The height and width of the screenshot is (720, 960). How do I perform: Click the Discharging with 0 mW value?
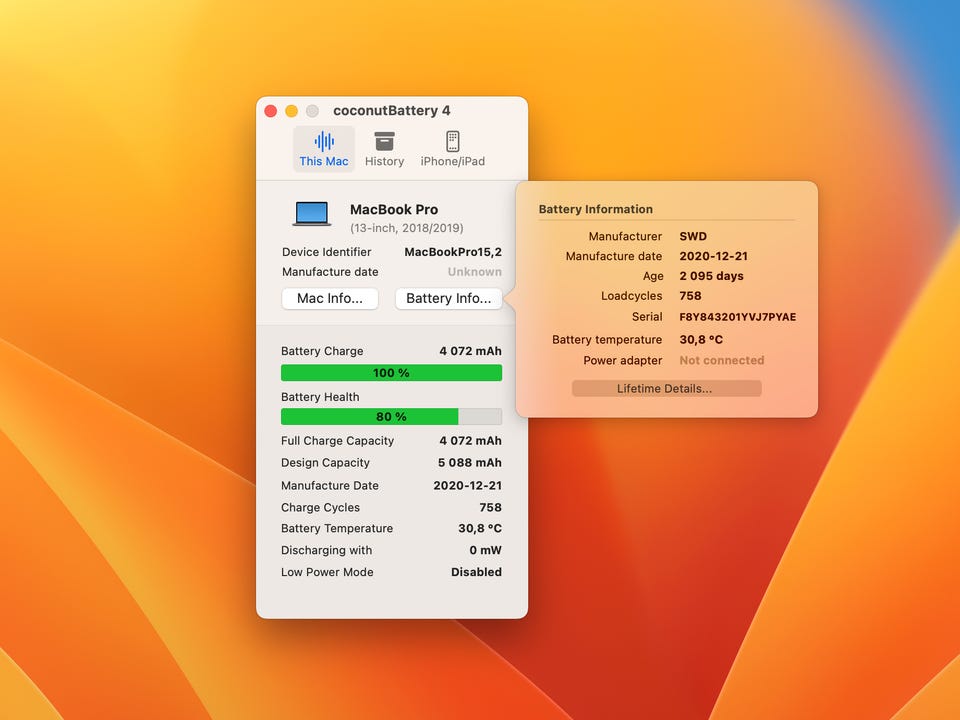(486, 550)
